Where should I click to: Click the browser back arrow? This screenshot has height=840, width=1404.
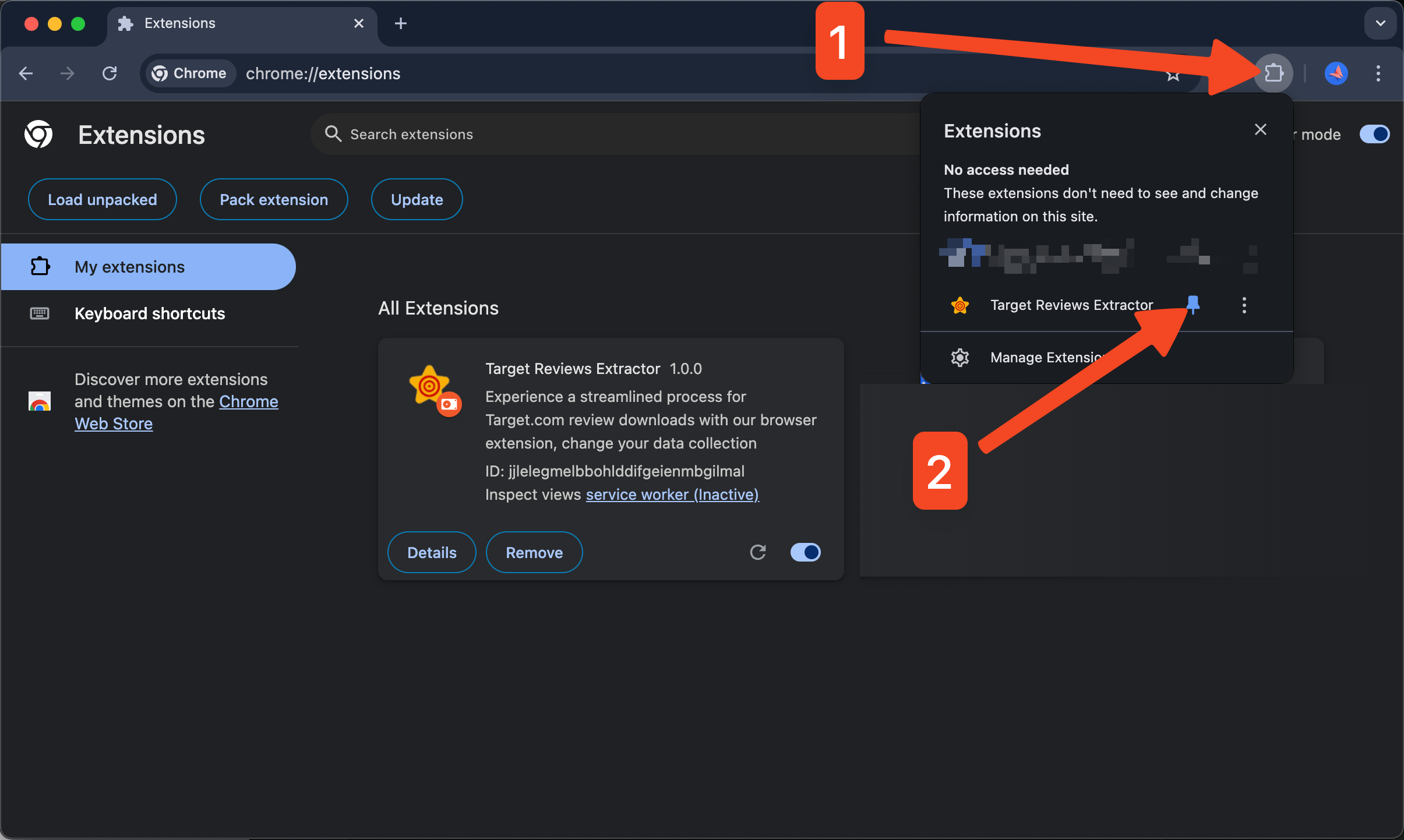tap(26, 73)
